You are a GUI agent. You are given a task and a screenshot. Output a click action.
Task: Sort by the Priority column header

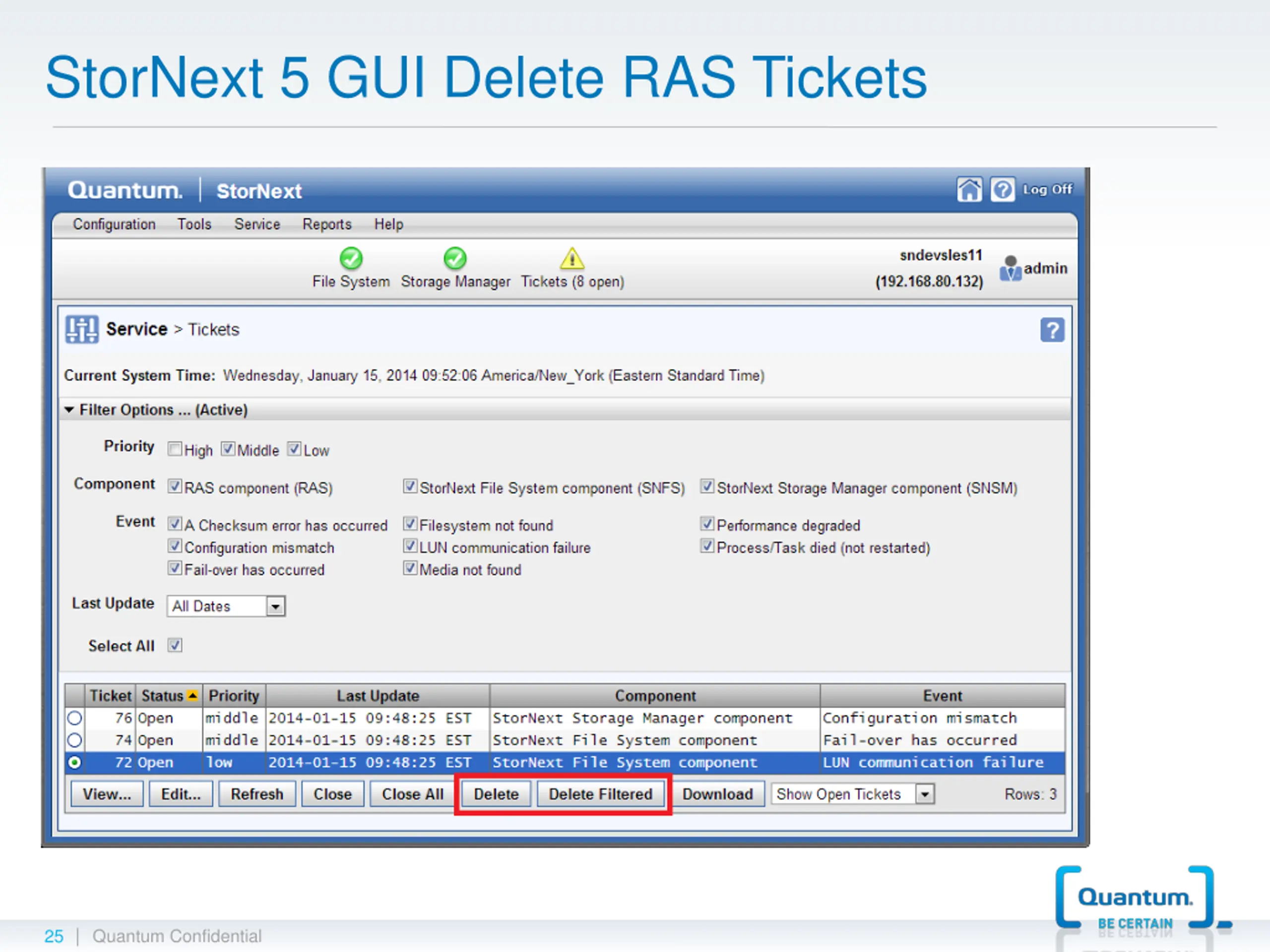[234, 696]
